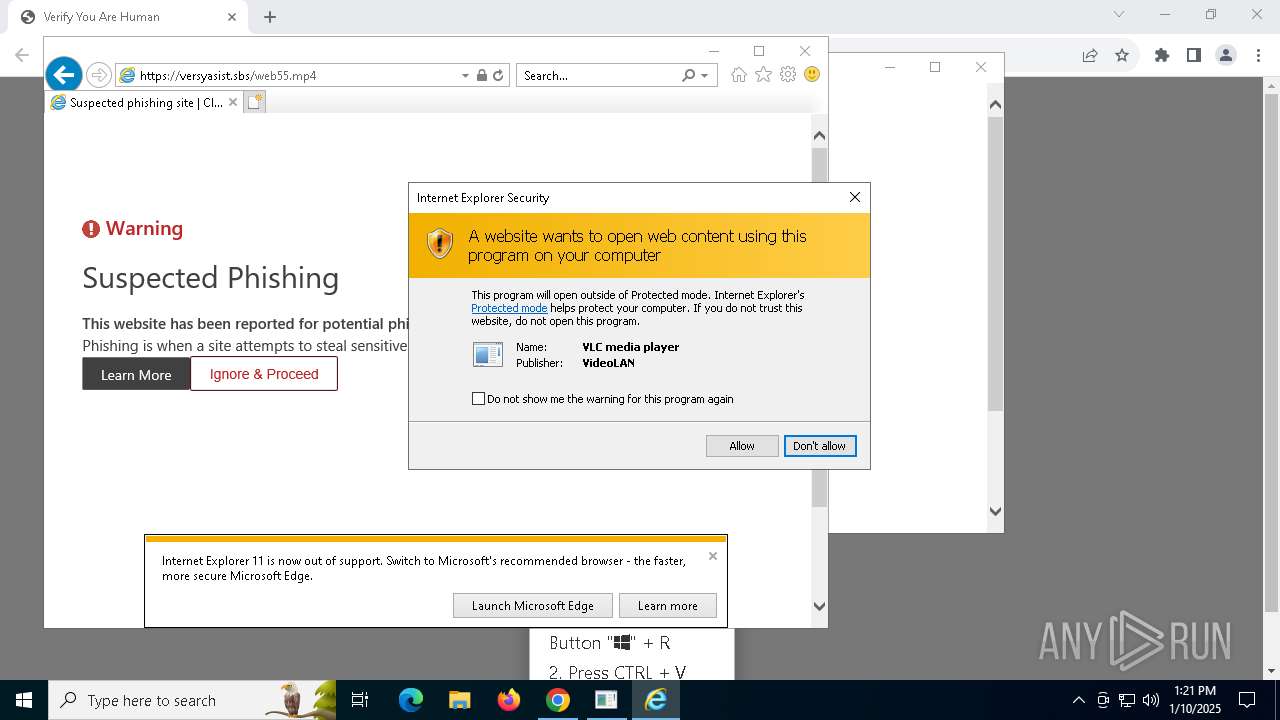Viewport: 1280px width, 720px height.
Task: Refresh the page in Internet Explorer
Action: click(x=498, y=75)
